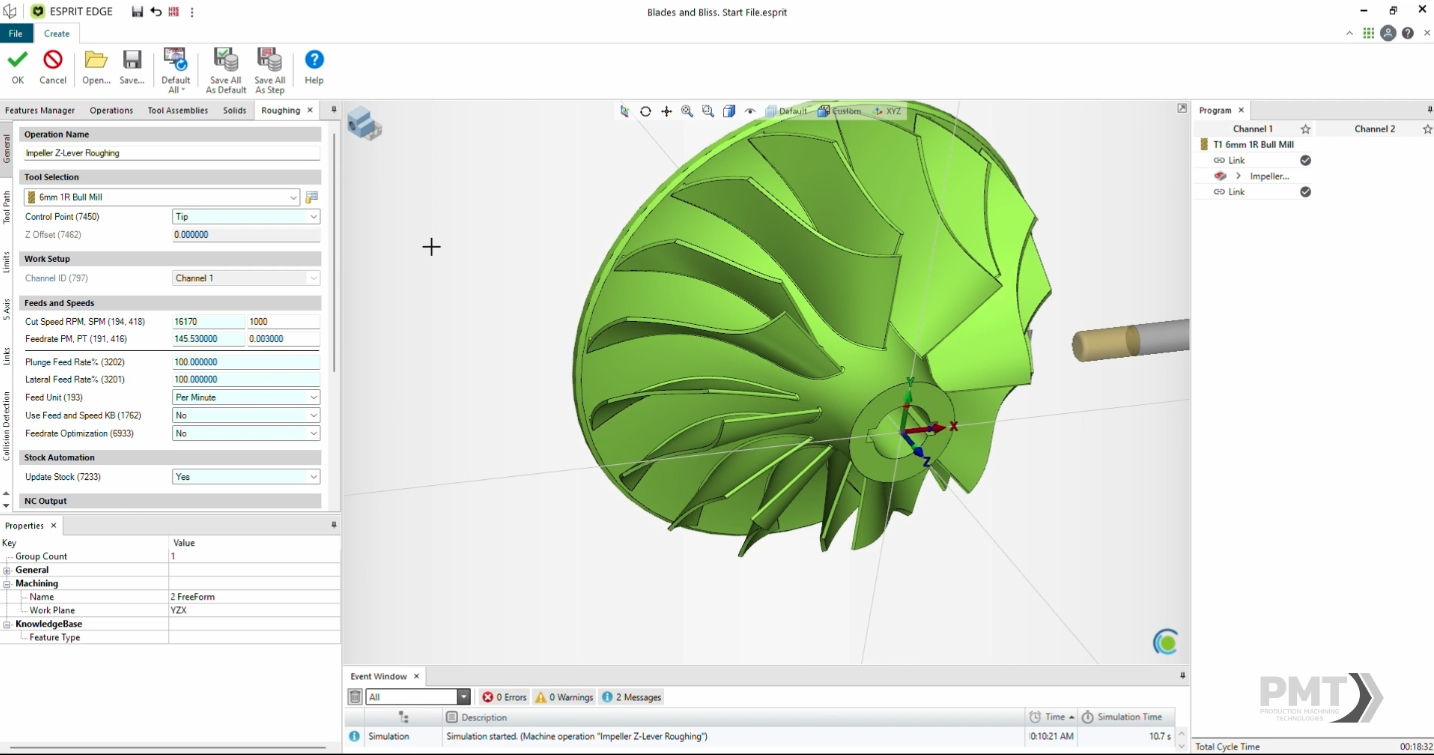The width and height of the screenshot is (1434, 755).
Task: Toggle the 0 Warnings filter
Action: click(564, 697)
